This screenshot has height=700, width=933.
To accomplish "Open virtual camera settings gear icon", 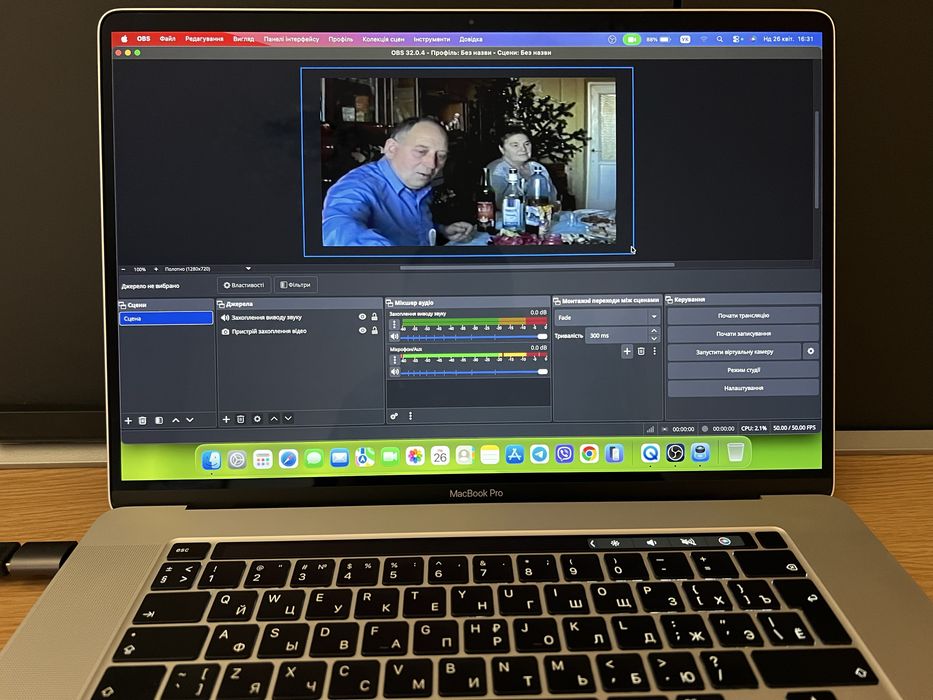I will click(810, 352).
